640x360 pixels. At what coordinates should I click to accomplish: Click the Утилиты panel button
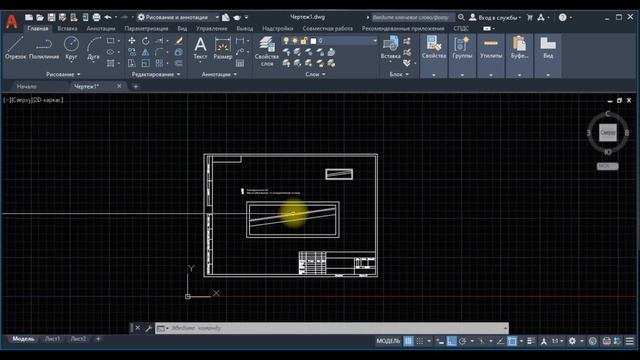click(491, 55)
